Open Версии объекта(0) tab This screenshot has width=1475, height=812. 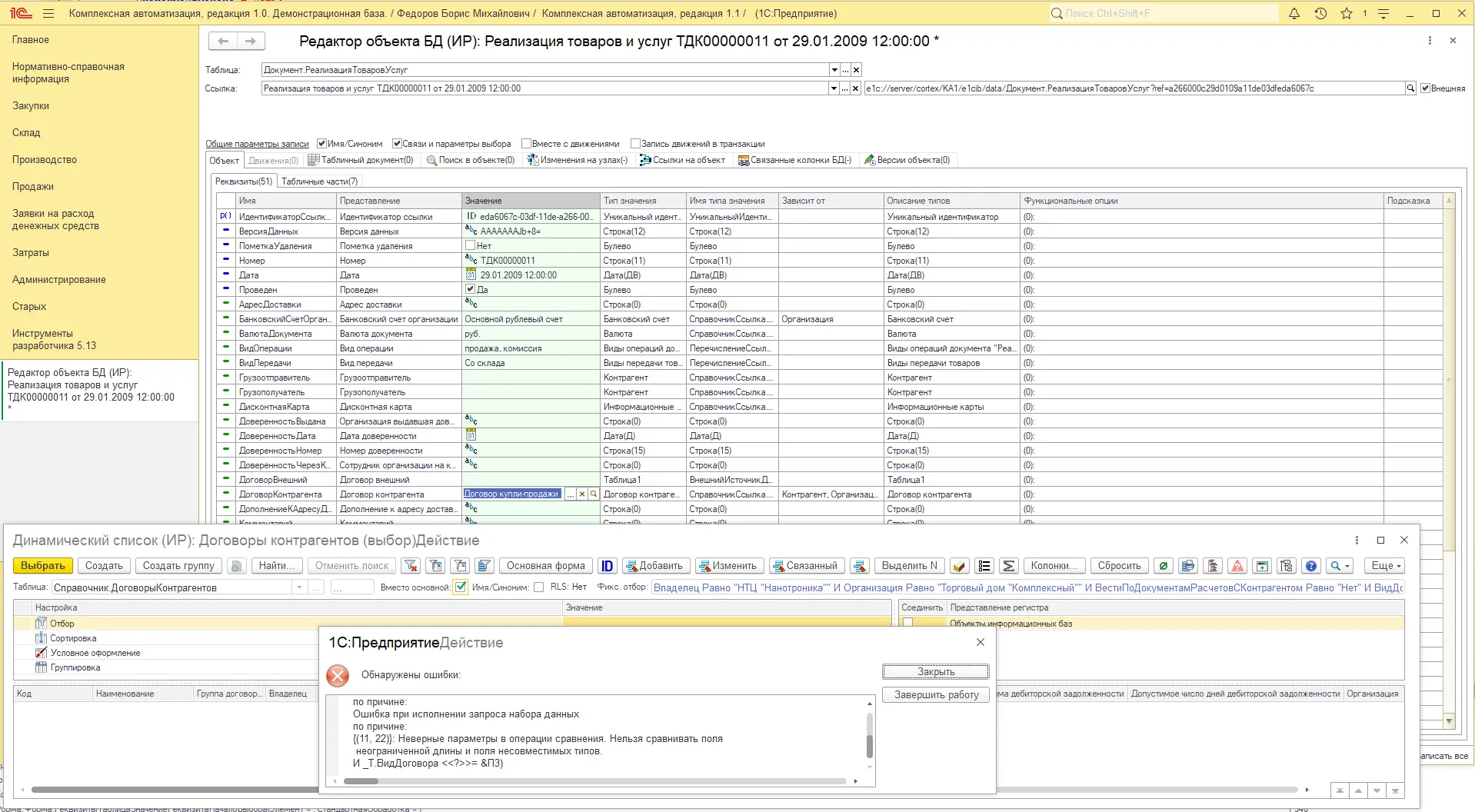click(x=907, y=160)
